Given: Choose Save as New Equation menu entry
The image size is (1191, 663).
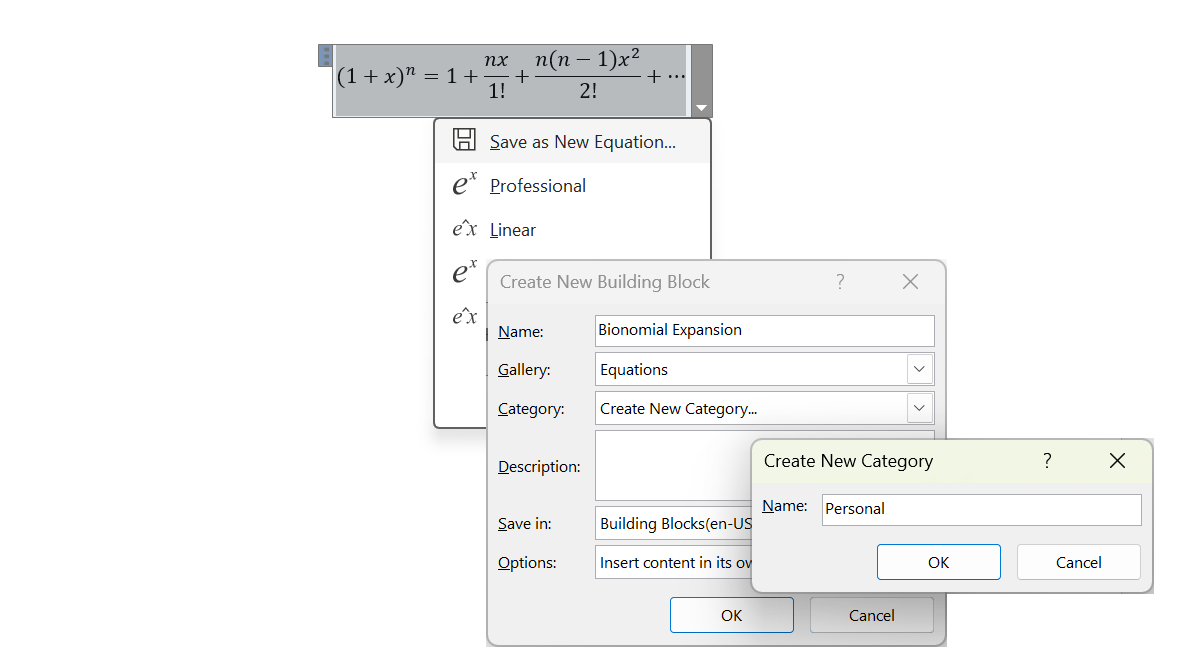Looking at the screenshot, I should [582, 142].
